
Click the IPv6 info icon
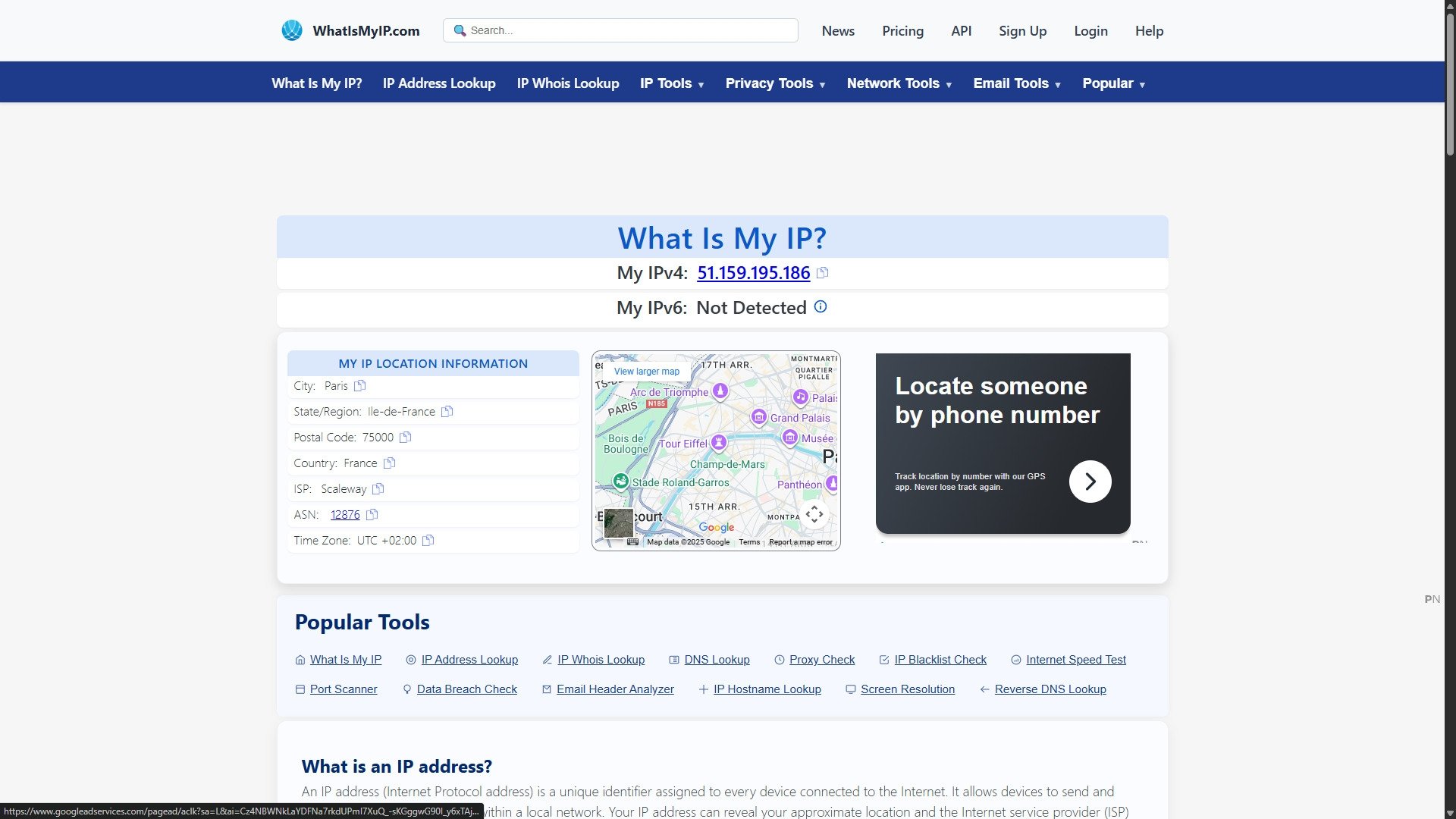coord(821,307)
